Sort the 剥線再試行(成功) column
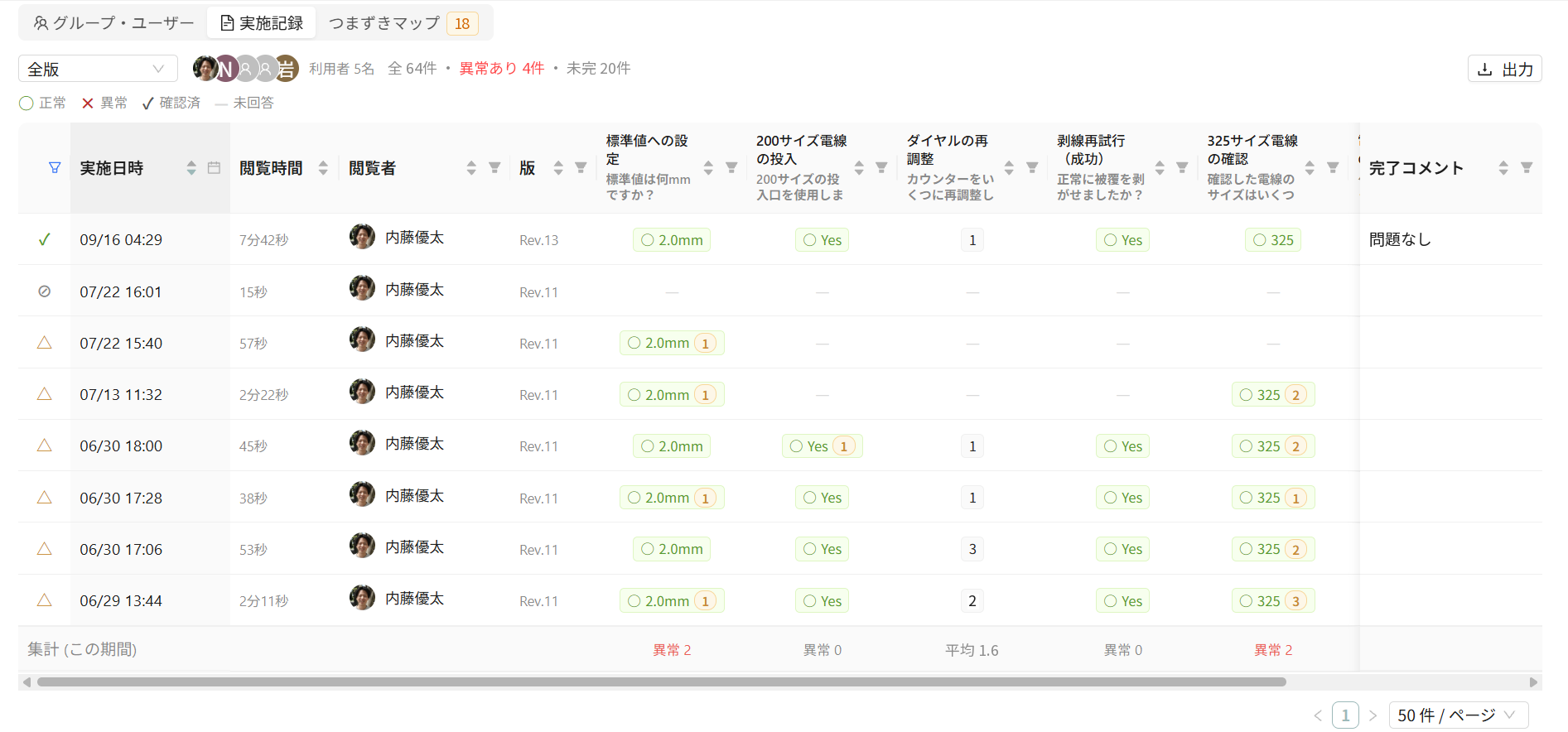Screen dimensions: 1568x732 click(1160, 168)
